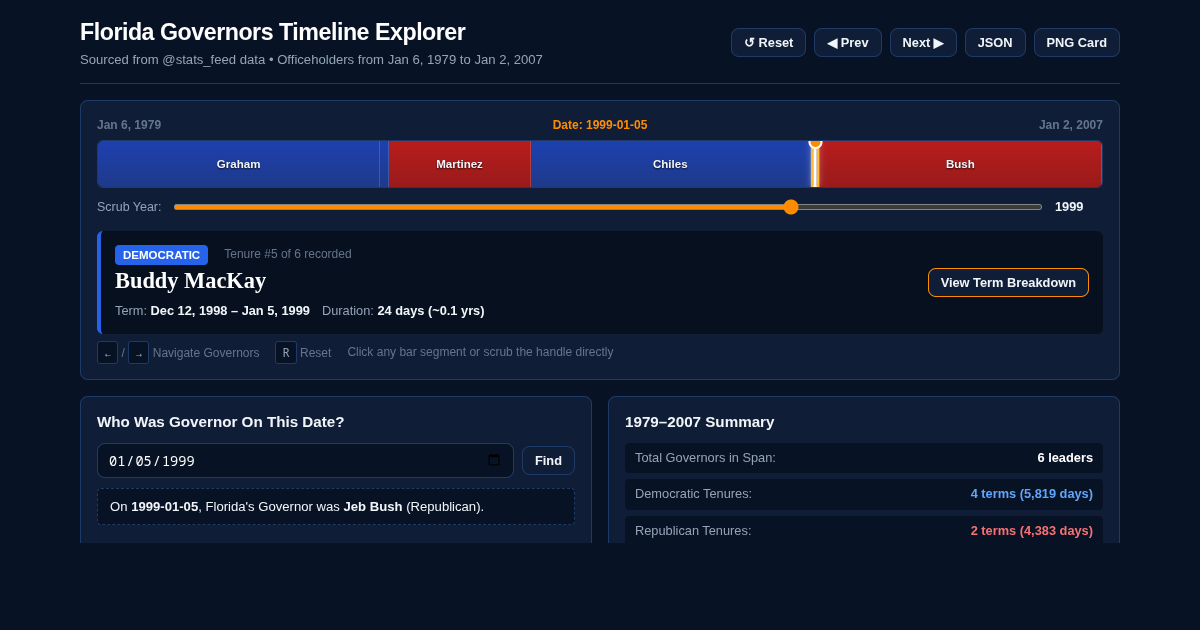Click the R key reset hint icon
This screenshot has height=630, width=1200.
click(286, 353)
